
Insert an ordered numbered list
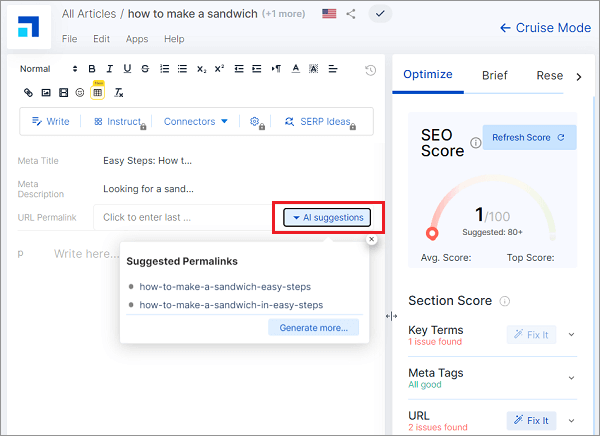coord(165,69)
